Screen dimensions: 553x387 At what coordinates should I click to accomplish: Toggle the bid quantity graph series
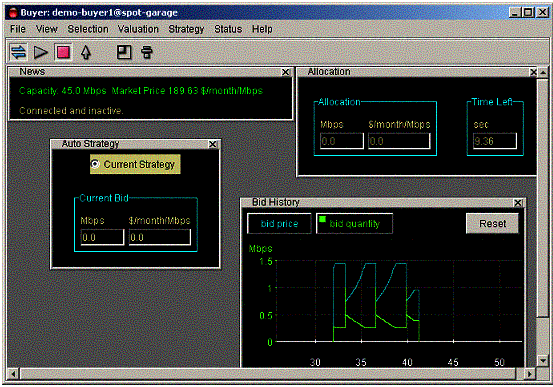pos(354,223)
